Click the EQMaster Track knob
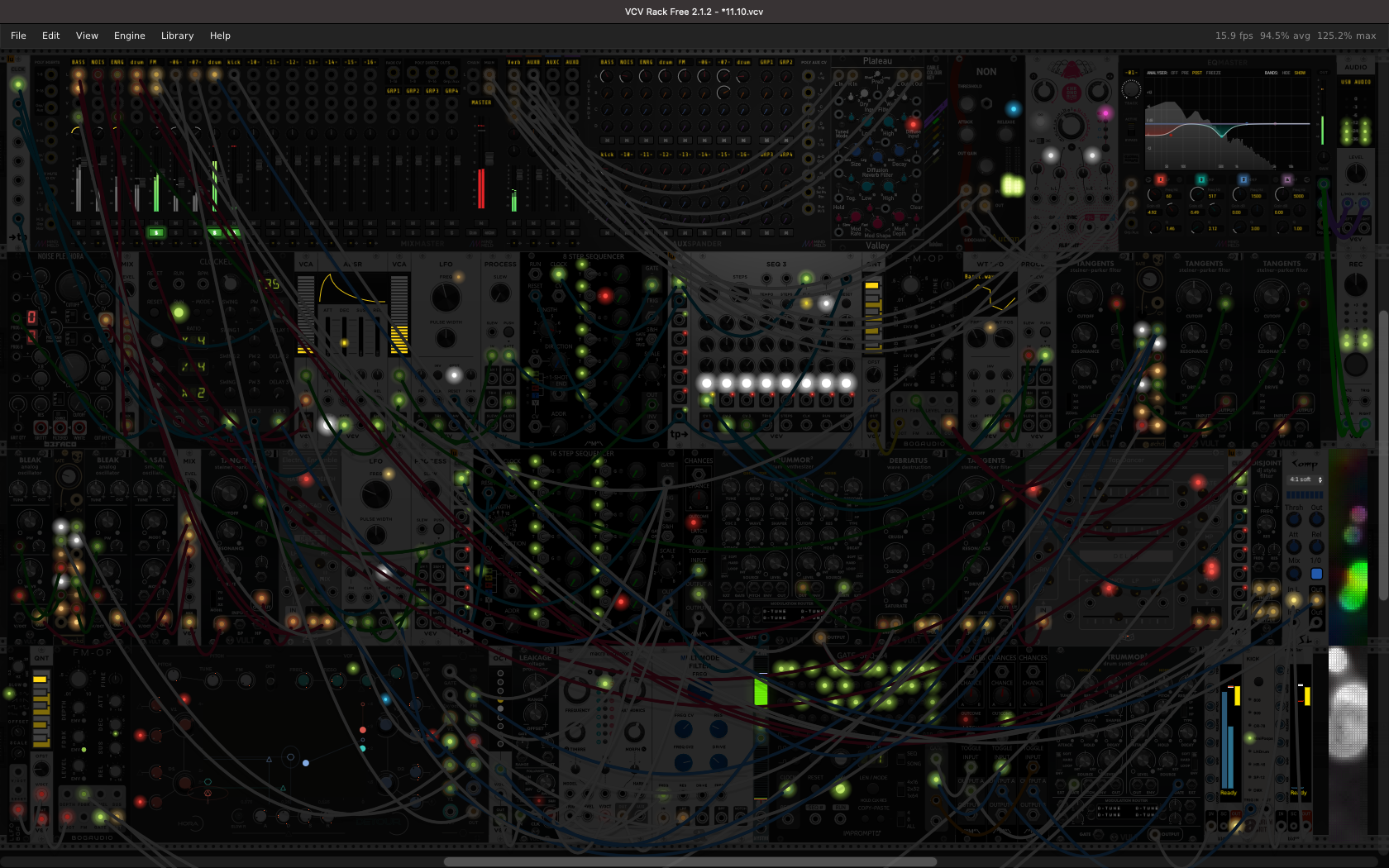 (1131, 90)
